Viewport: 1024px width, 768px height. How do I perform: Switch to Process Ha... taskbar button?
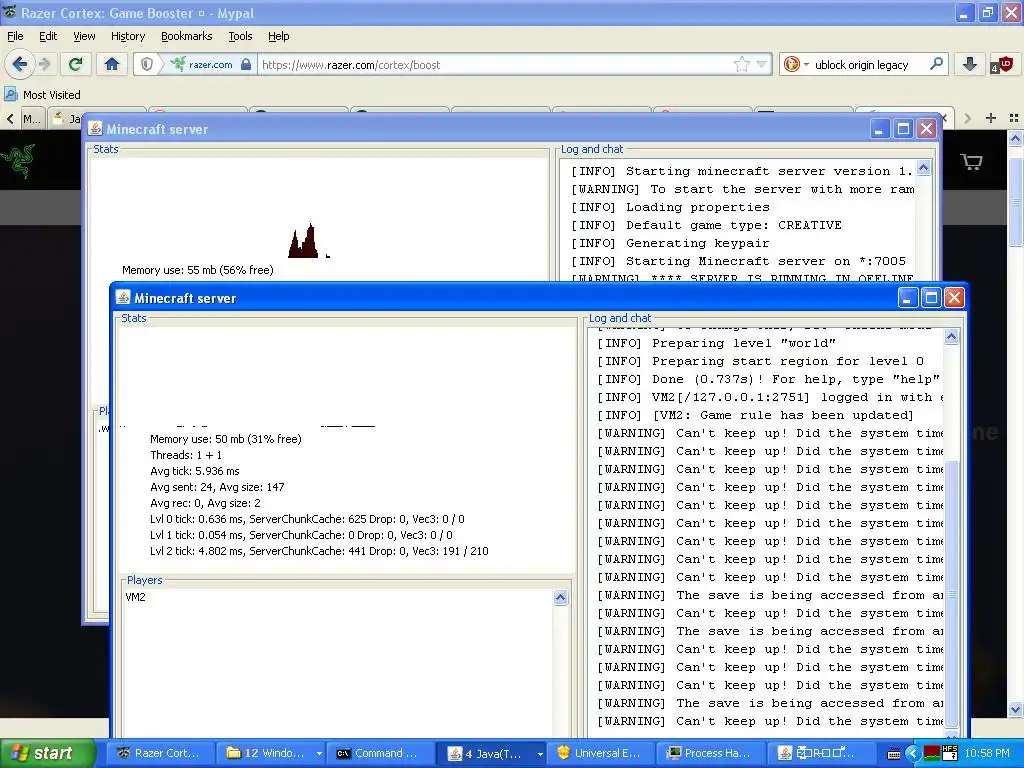coord(710,753)
